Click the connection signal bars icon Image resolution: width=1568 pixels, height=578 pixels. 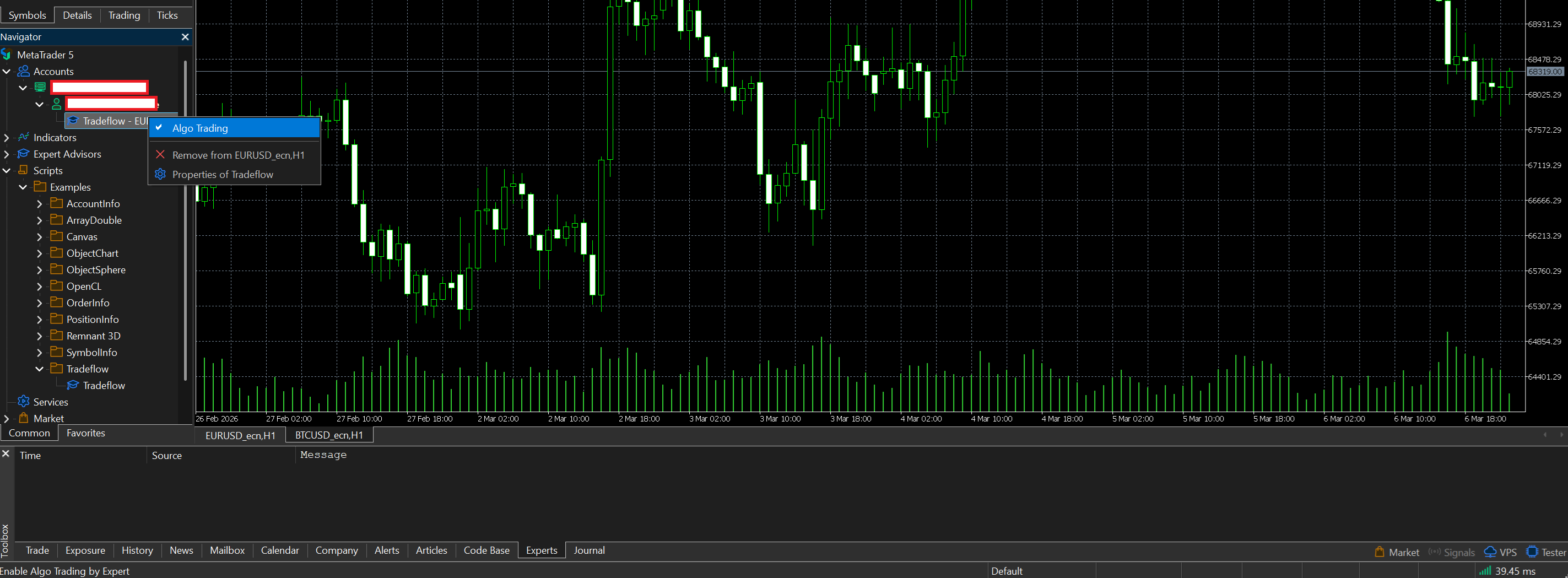[x=1485, y=571]
